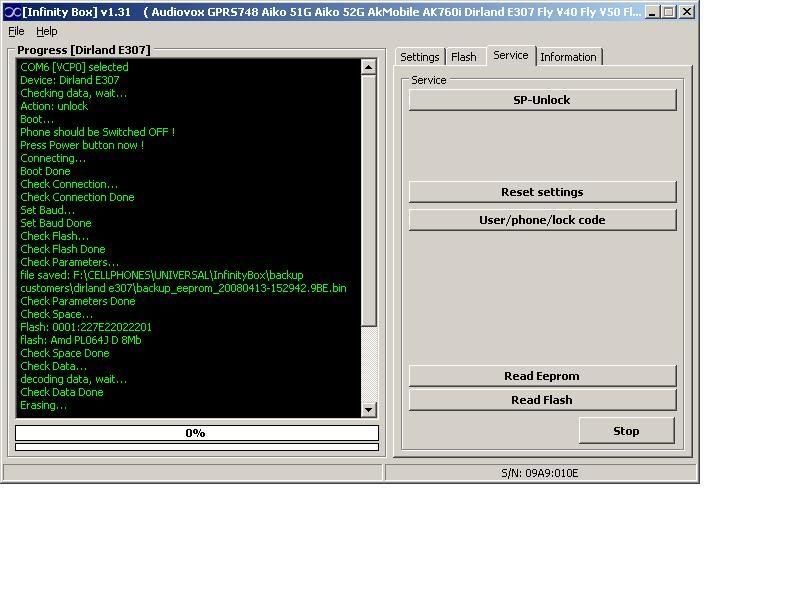800x600 pixels.
Task: Open the Help menu
Action: [46, 31]
